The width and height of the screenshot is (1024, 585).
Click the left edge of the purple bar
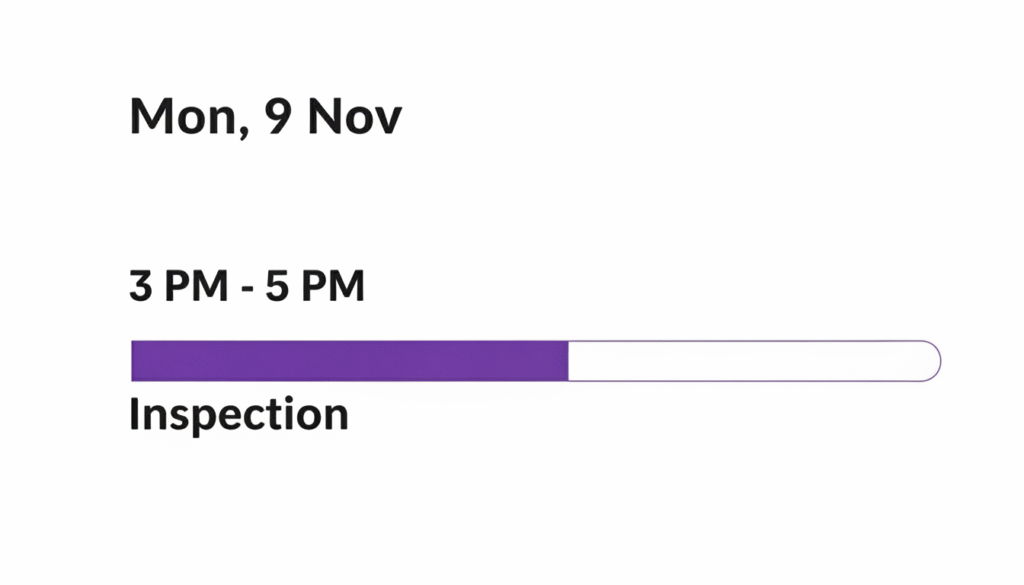point(135,361)
